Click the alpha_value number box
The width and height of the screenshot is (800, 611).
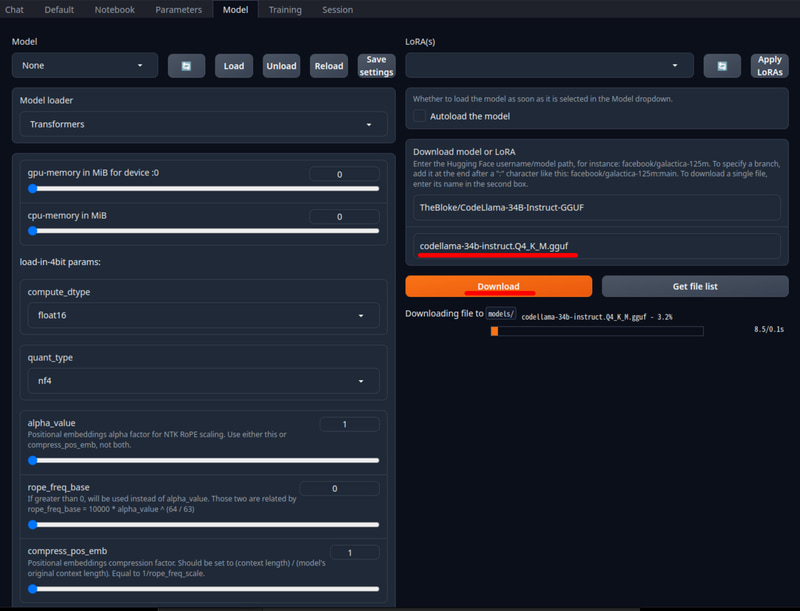coord(349,424)
